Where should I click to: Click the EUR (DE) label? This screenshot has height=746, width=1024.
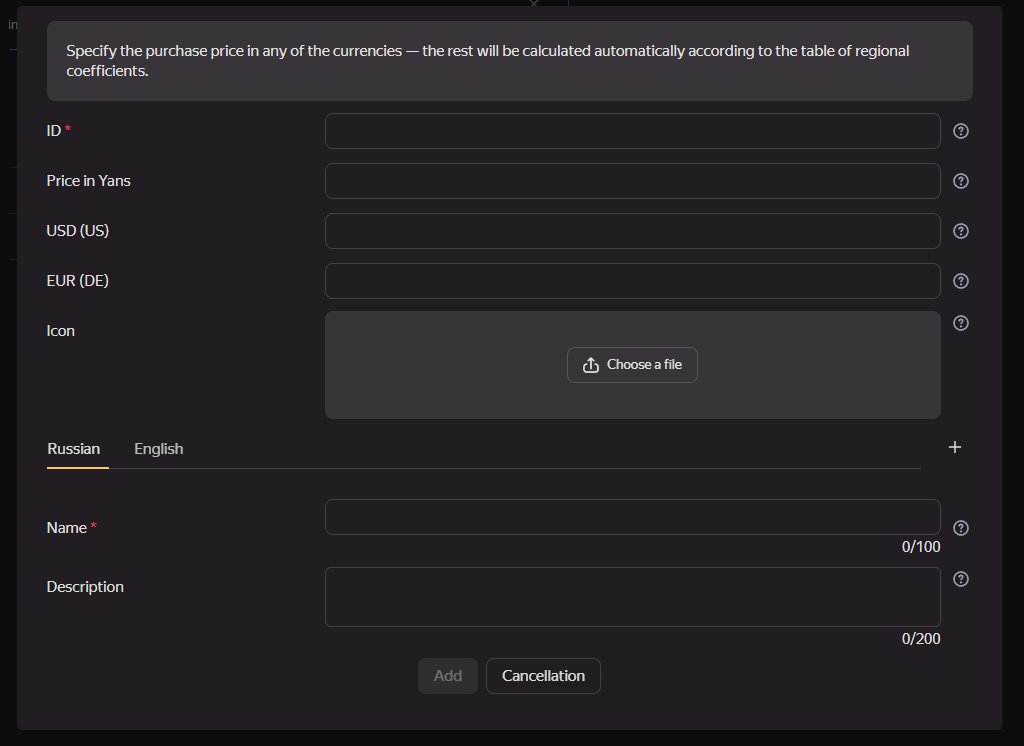[x=78, y=281]
